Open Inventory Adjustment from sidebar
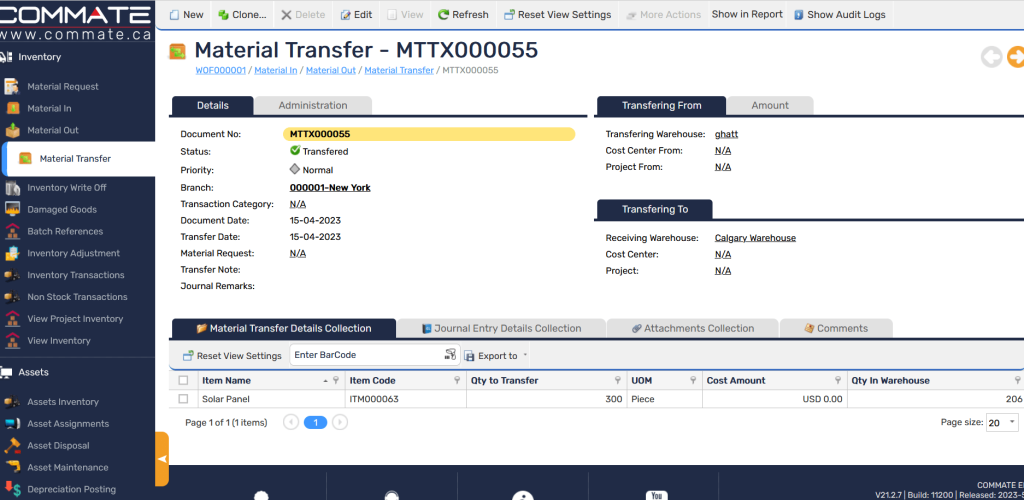The height and width of the screenshot is (500, 1024). pyautogui.click(x=73, y=253)
